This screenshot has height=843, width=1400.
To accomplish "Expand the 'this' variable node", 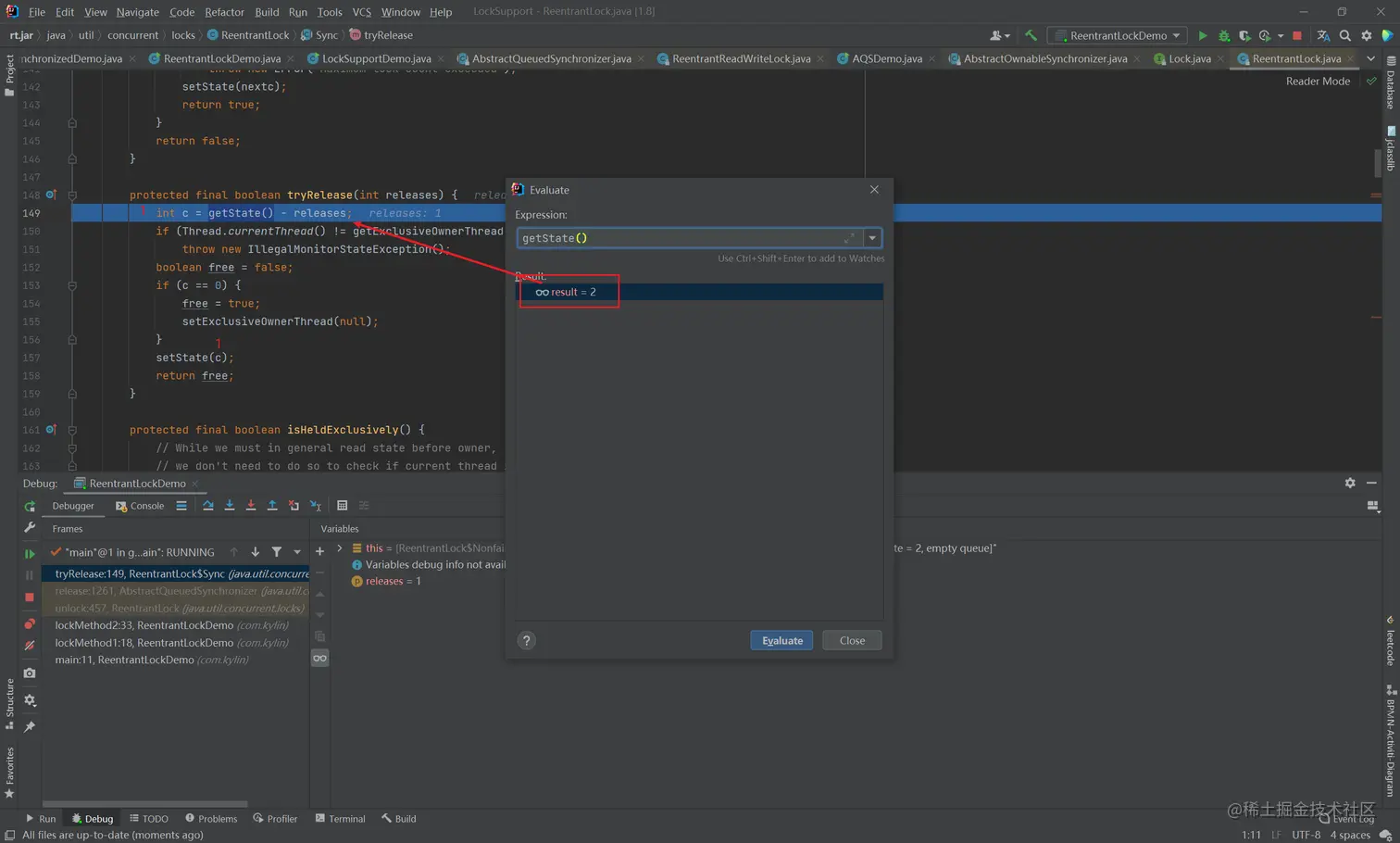I will tap(340, 548).
